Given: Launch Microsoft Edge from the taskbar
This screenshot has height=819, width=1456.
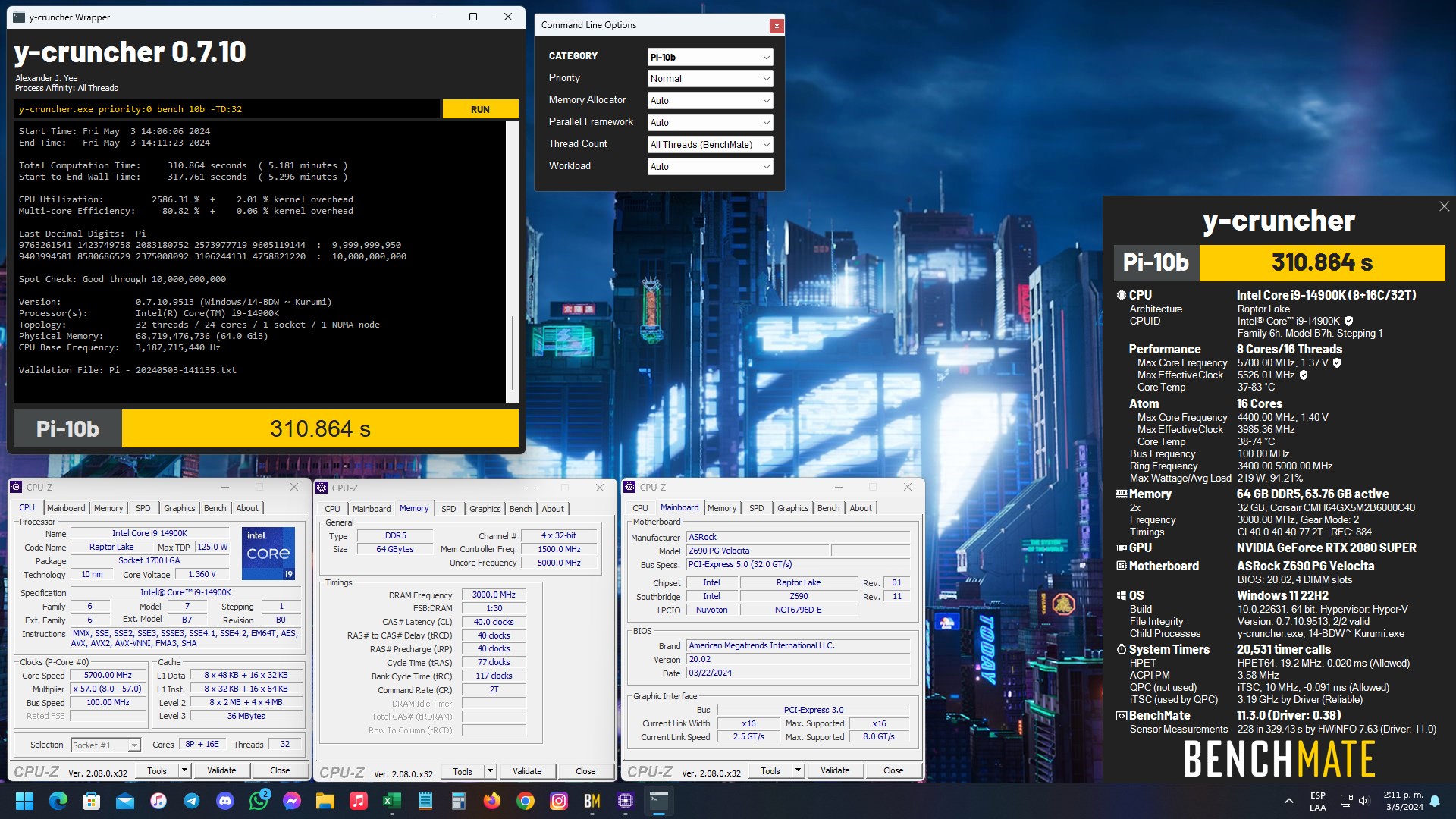Looking at the screenshot, I should click(x=58, y=801).
